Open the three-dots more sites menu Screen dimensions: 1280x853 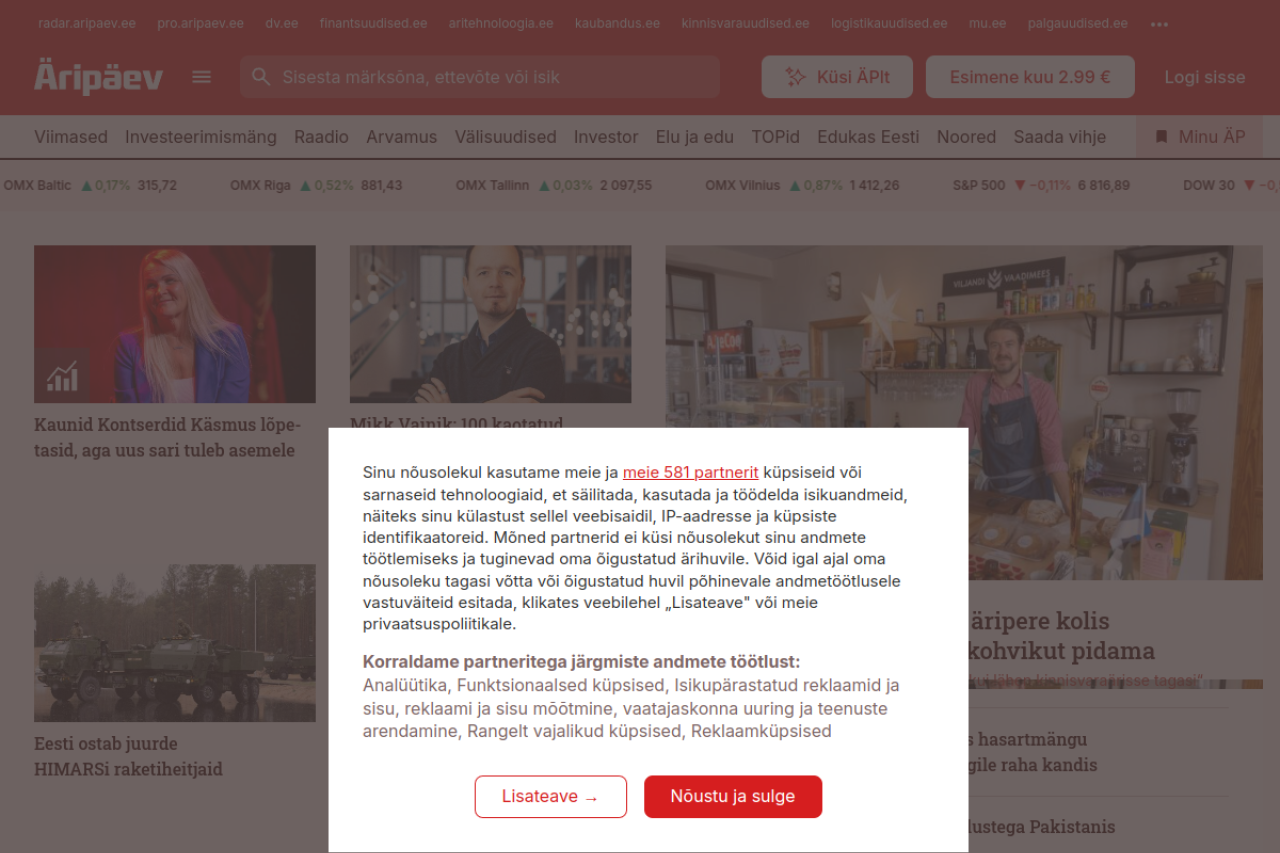pos(1159,24)
